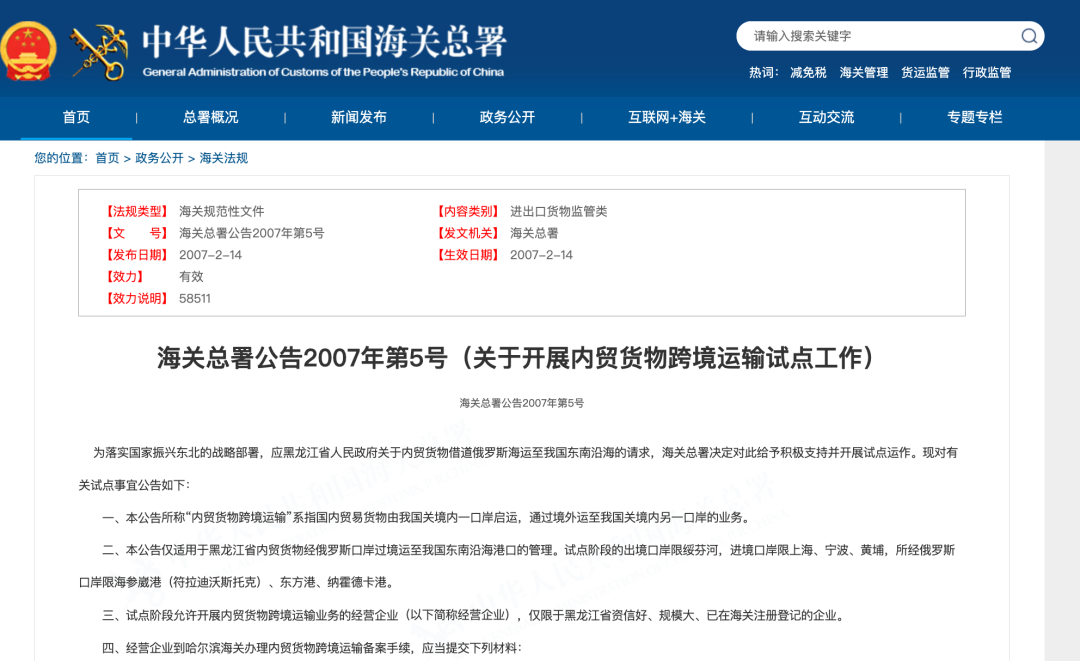
Task: Click the 【效力说明】 label
Action: (136, 298)
